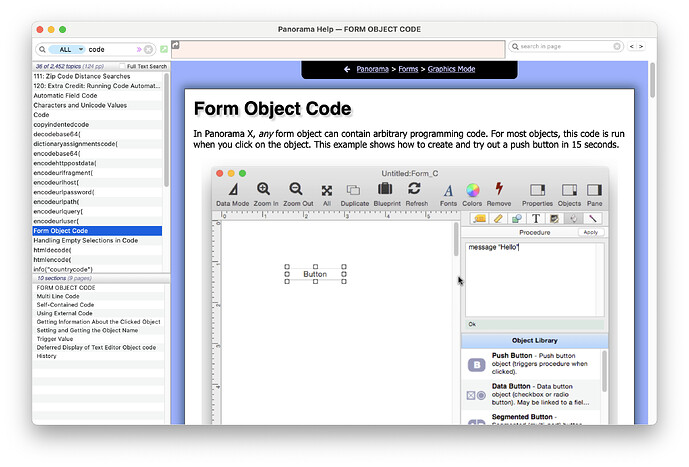The height and width of the screenshot is (467, 689).
Task: Jump to section 'Multi Line Code'
Action: pyautogui.click(x=98, y=296)
